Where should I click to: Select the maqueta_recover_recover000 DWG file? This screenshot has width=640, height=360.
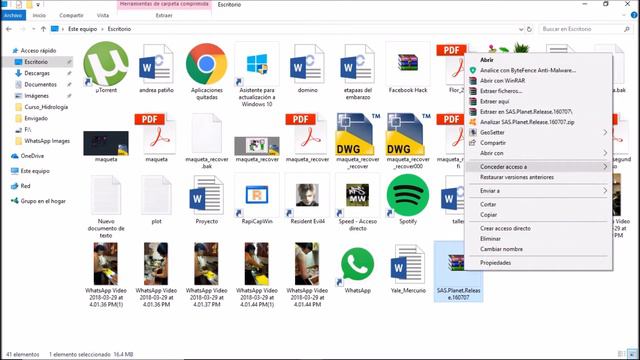[x=408, y=134]
